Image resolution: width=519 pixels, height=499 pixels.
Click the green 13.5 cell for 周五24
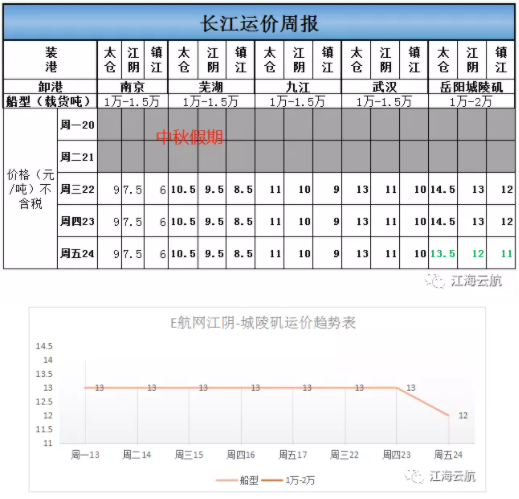(443, 253)
